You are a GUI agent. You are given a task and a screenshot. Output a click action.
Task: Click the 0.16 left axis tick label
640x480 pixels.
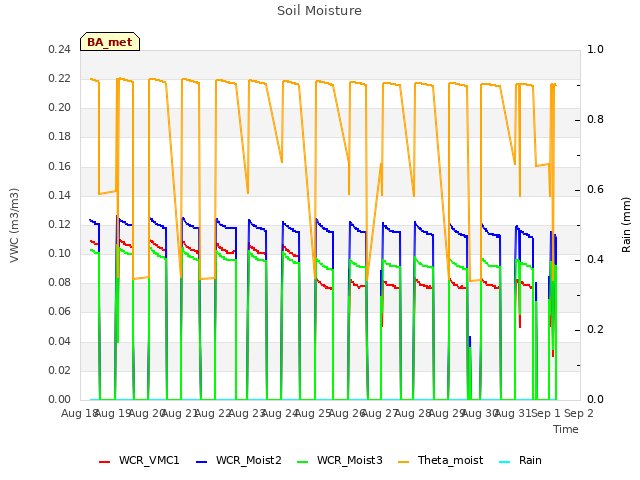pyautogui.click(x=59, y=166)
